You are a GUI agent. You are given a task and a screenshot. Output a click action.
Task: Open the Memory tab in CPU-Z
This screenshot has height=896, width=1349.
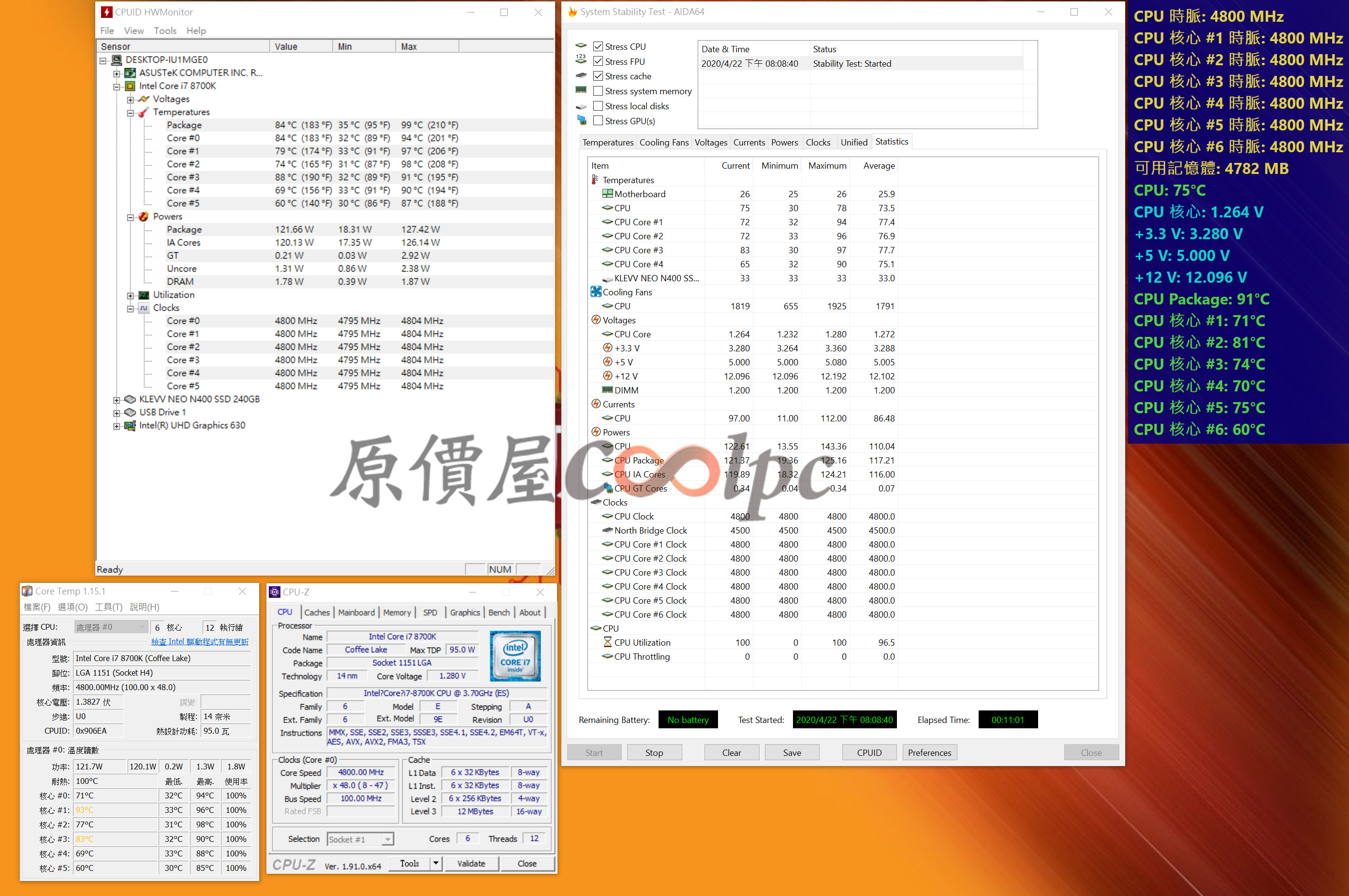pyautogui.click(x=396, y=612)
